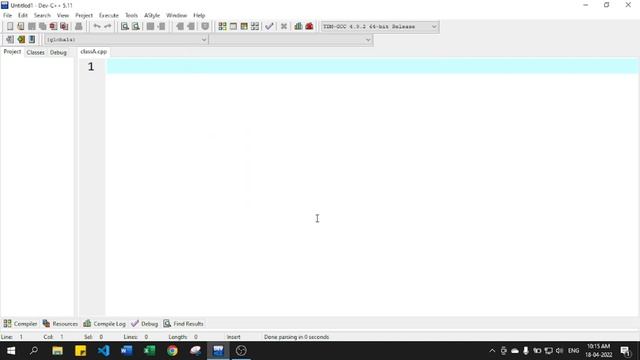
Task: Click the Save toolbar icon
Action: pos(31,27)
